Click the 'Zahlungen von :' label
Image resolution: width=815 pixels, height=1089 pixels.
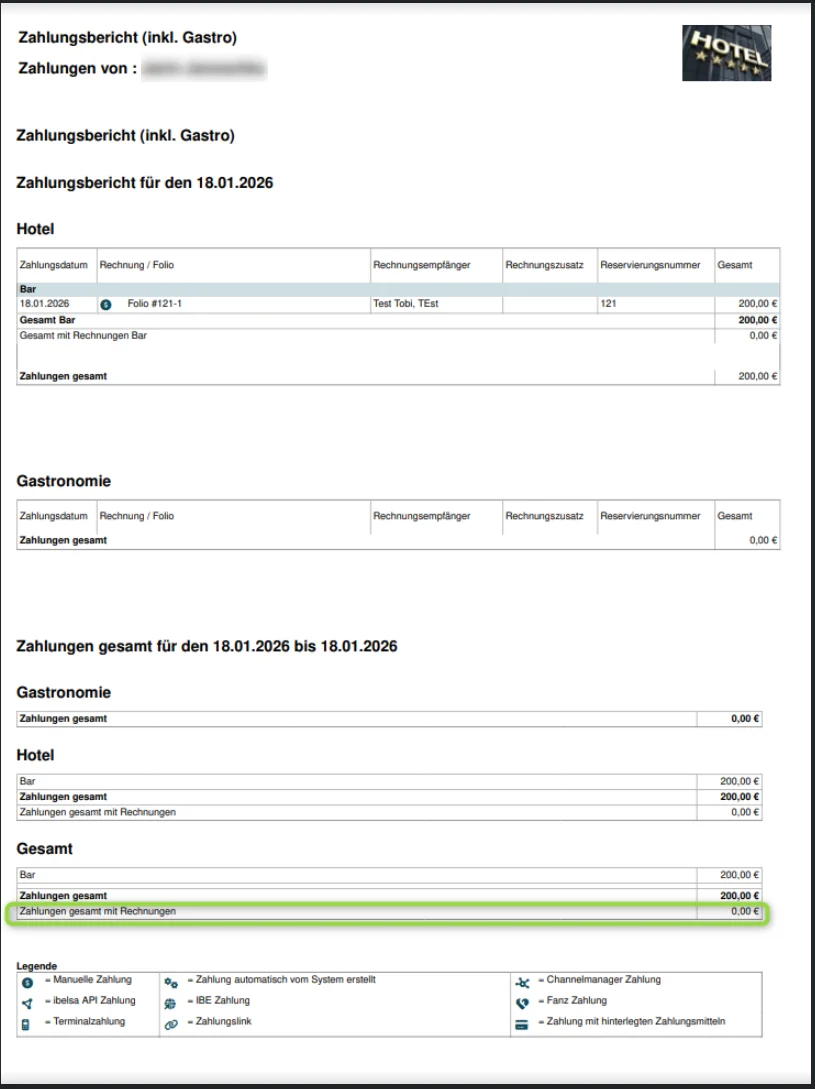pos(78,69)
